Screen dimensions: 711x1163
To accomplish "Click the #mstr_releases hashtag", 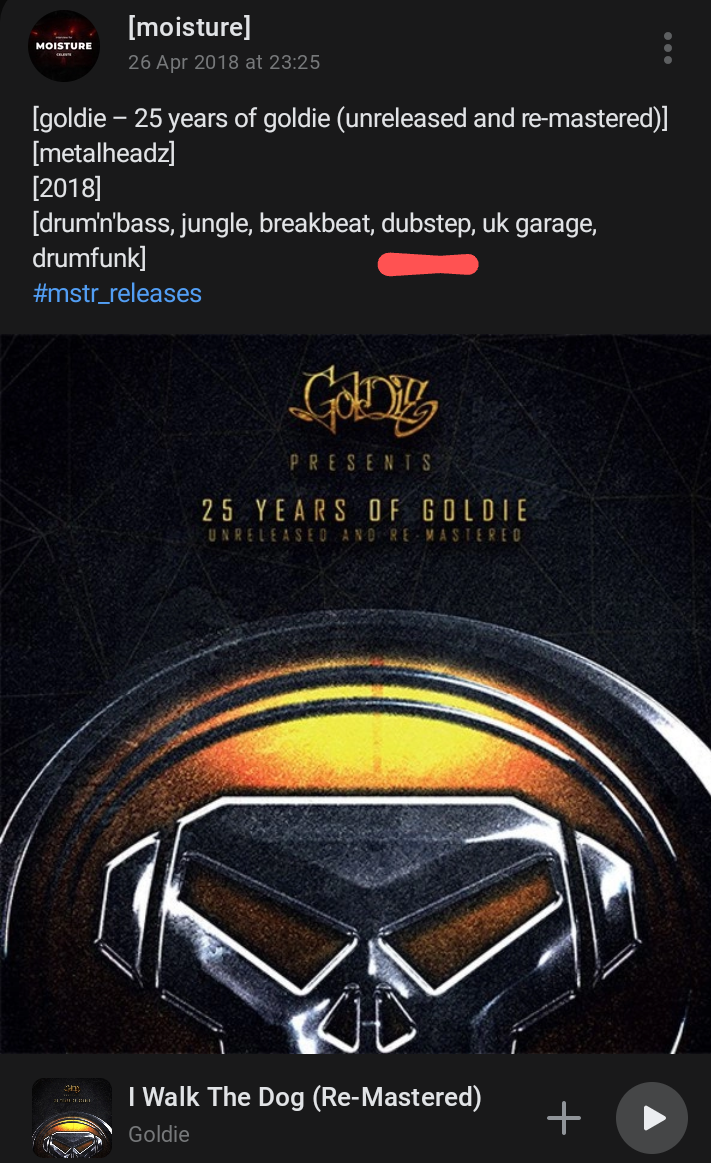I will pos(117,293).
